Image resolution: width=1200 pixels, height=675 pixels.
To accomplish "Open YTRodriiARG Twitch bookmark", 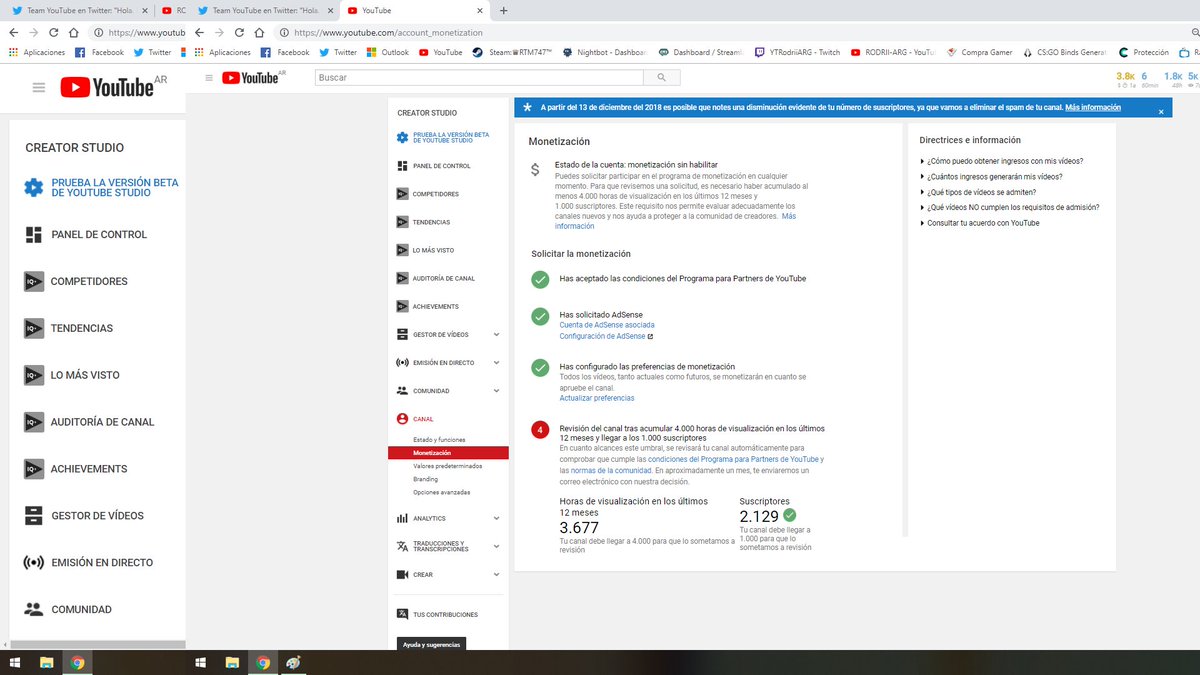I will click(x=797, y=52).
